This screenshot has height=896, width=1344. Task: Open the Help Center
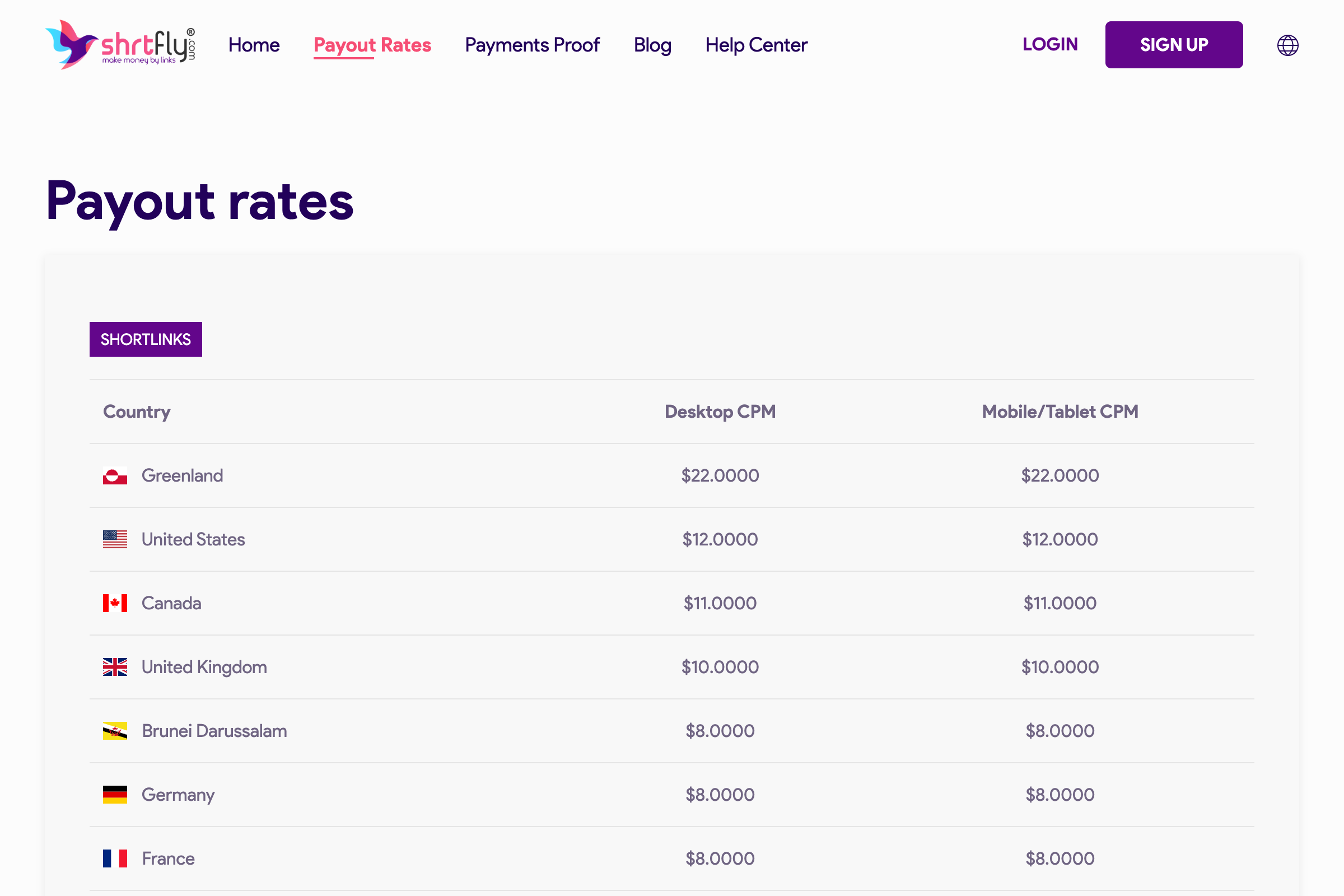[x=756, y=45]
